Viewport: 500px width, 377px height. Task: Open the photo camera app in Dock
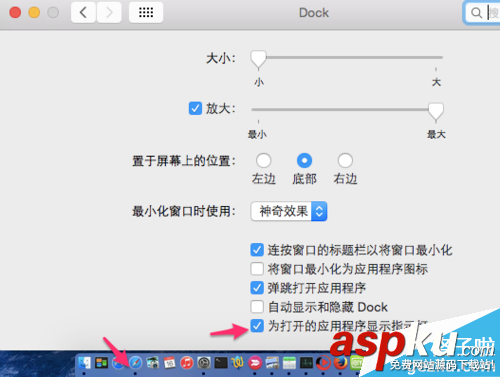[x=153, y=363]
